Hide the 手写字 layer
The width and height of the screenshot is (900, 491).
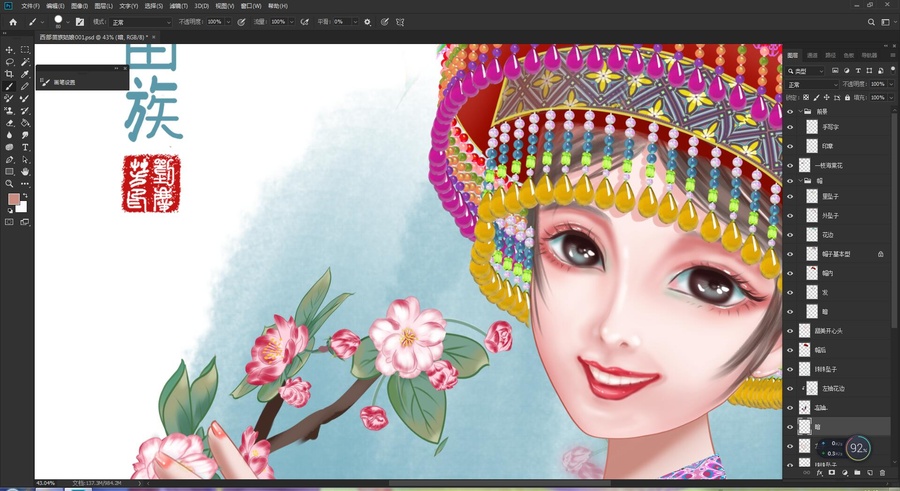790,127
